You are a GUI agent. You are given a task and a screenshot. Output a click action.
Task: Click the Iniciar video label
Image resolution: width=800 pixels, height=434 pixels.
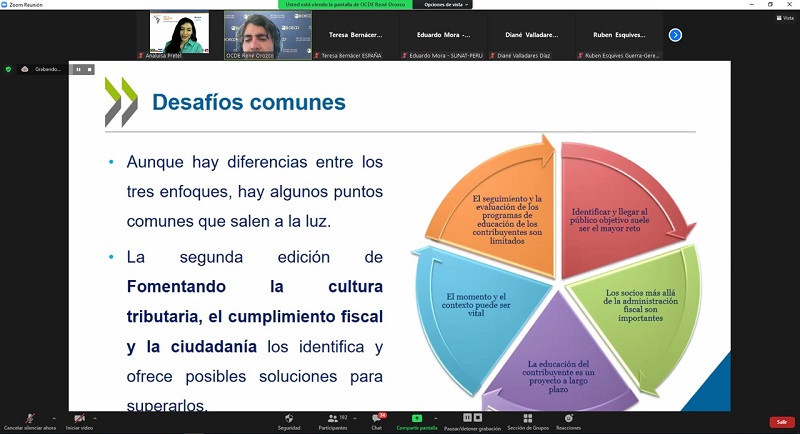click(x=79, y=428)
